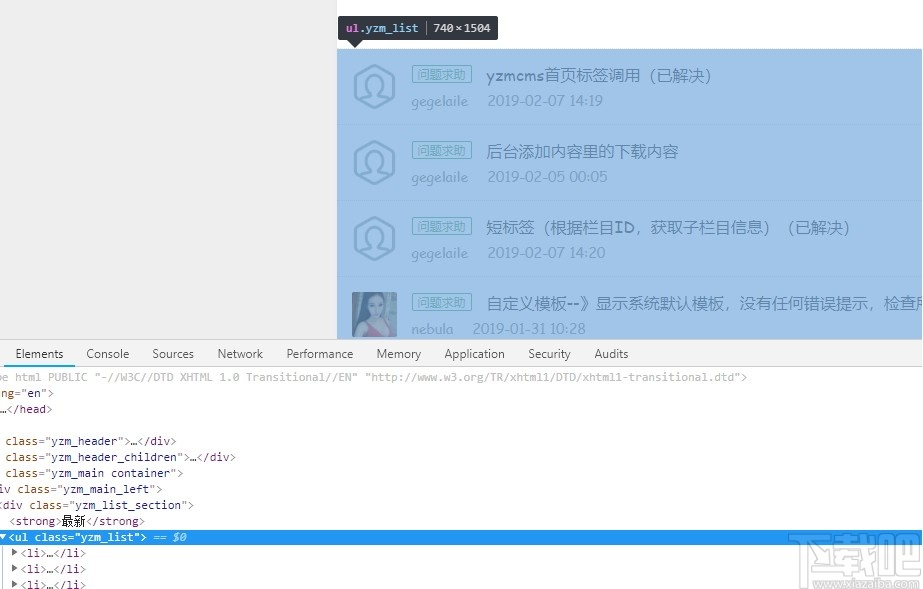Click the timestamp 2019-02-07 14:19
The image size is (923, 589).
coord(544,101)
